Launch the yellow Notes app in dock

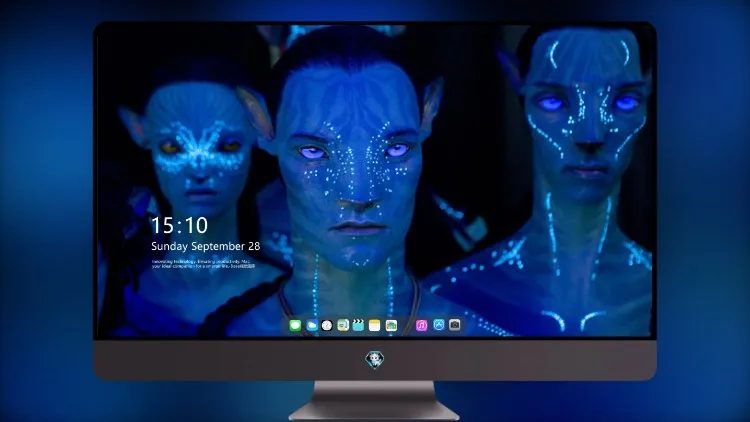coord(375,325)
